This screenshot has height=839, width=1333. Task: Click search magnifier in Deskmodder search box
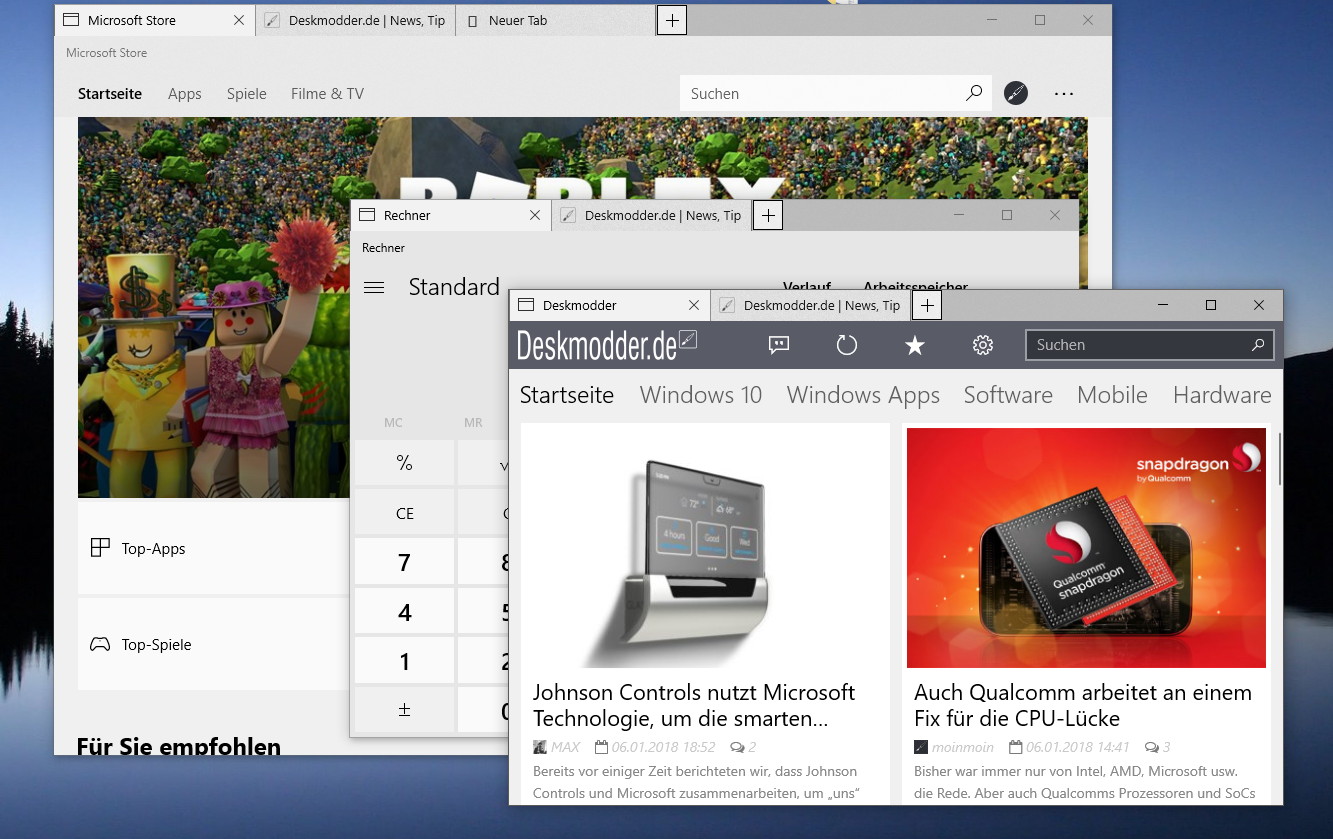[1258, 344]
